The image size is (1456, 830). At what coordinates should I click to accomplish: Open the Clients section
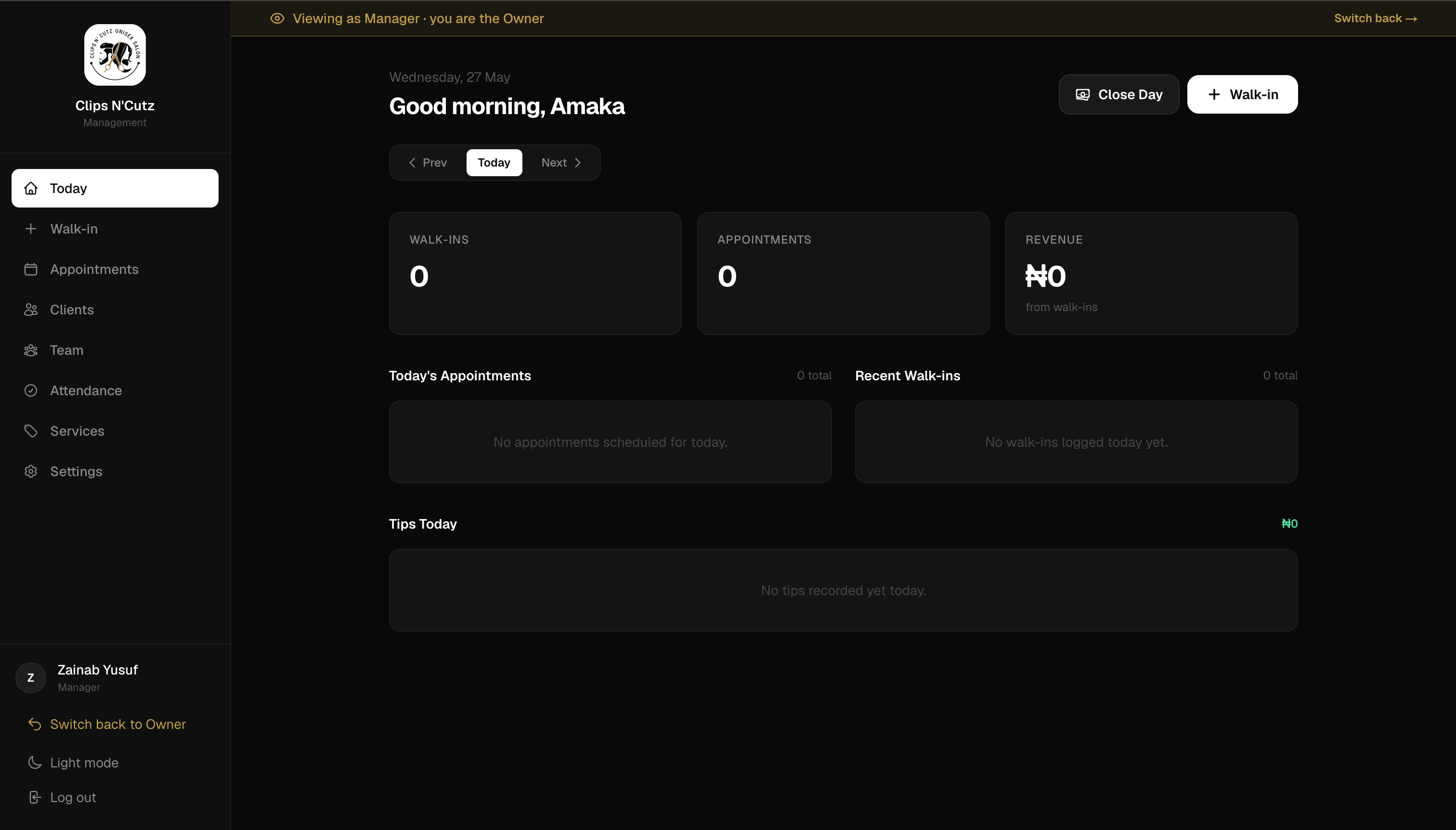(x=115, y=310)
